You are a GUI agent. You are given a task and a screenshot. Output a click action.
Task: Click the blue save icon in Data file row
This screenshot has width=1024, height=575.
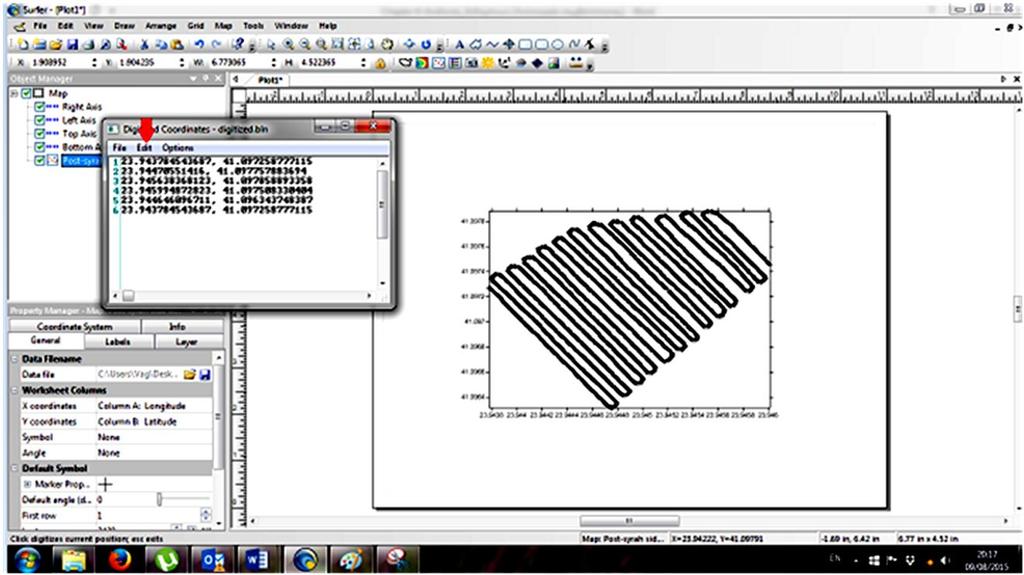[x=204, y=374]
